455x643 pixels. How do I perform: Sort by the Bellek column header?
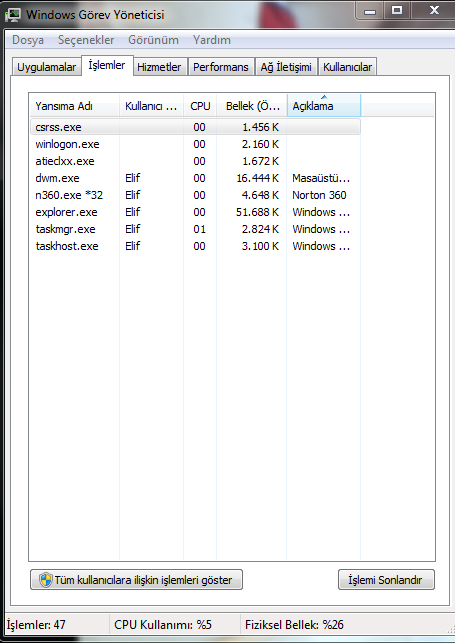tap(252, 106)
